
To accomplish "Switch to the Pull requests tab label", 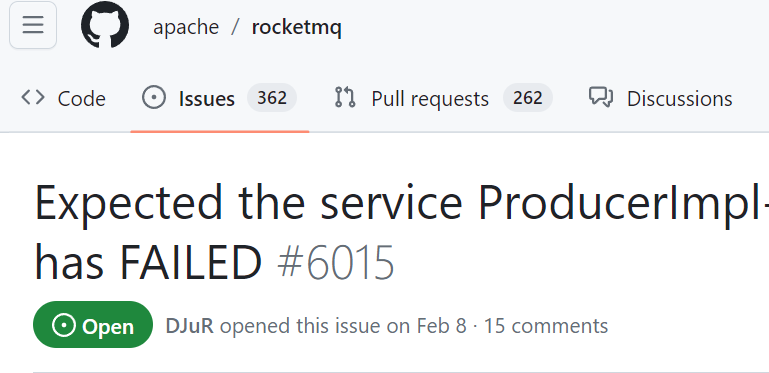I will (430, 99).
